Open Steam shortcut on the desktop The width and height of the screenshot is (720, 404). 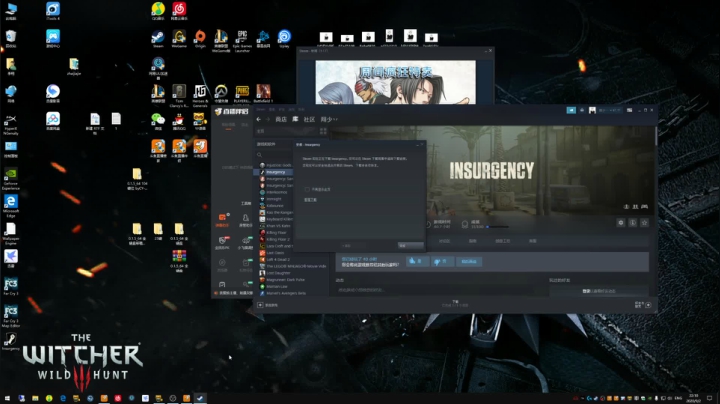pos(158,39)
